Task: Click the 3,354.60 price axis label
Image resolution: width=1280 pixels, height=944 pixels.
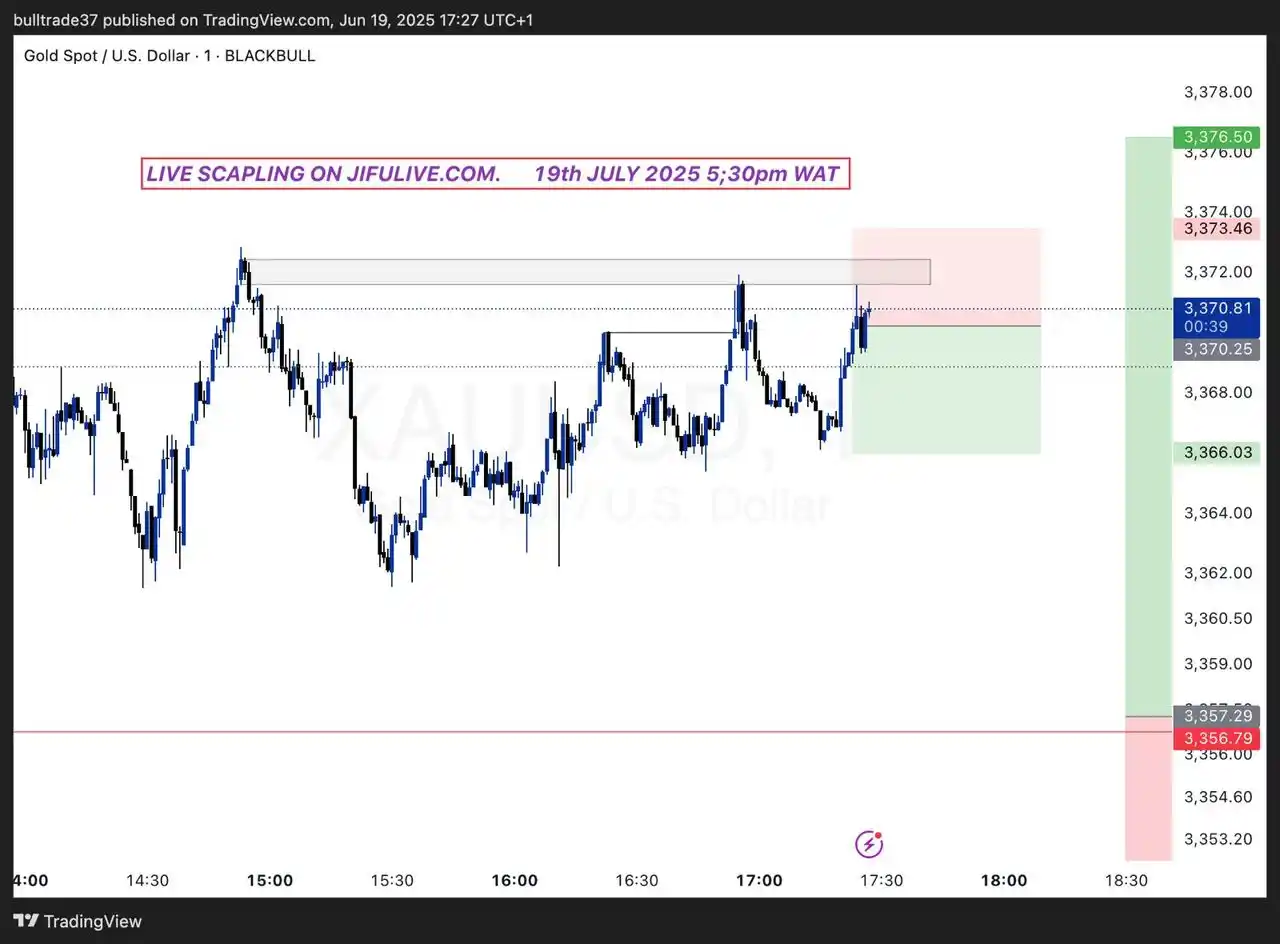Action: click(x=1218, y=797)
